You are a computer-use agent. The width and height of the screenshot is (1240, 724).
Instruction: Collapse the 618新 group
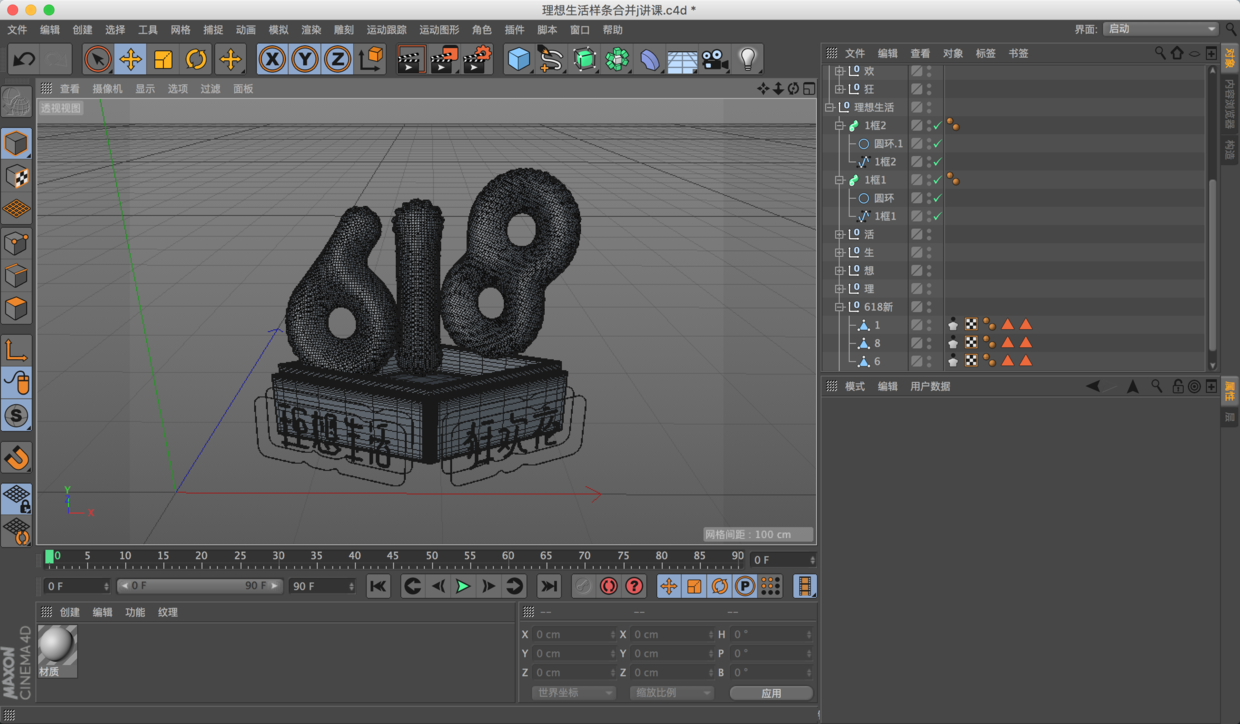(x=839, y=307)
